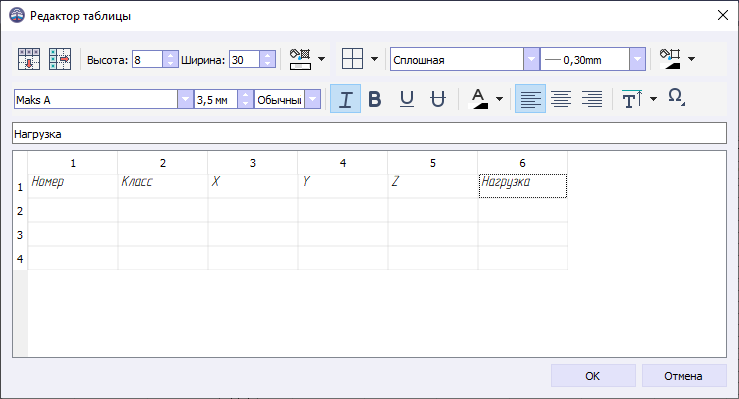
Task: Click the Ширина input field
Action: coord(244,59)
